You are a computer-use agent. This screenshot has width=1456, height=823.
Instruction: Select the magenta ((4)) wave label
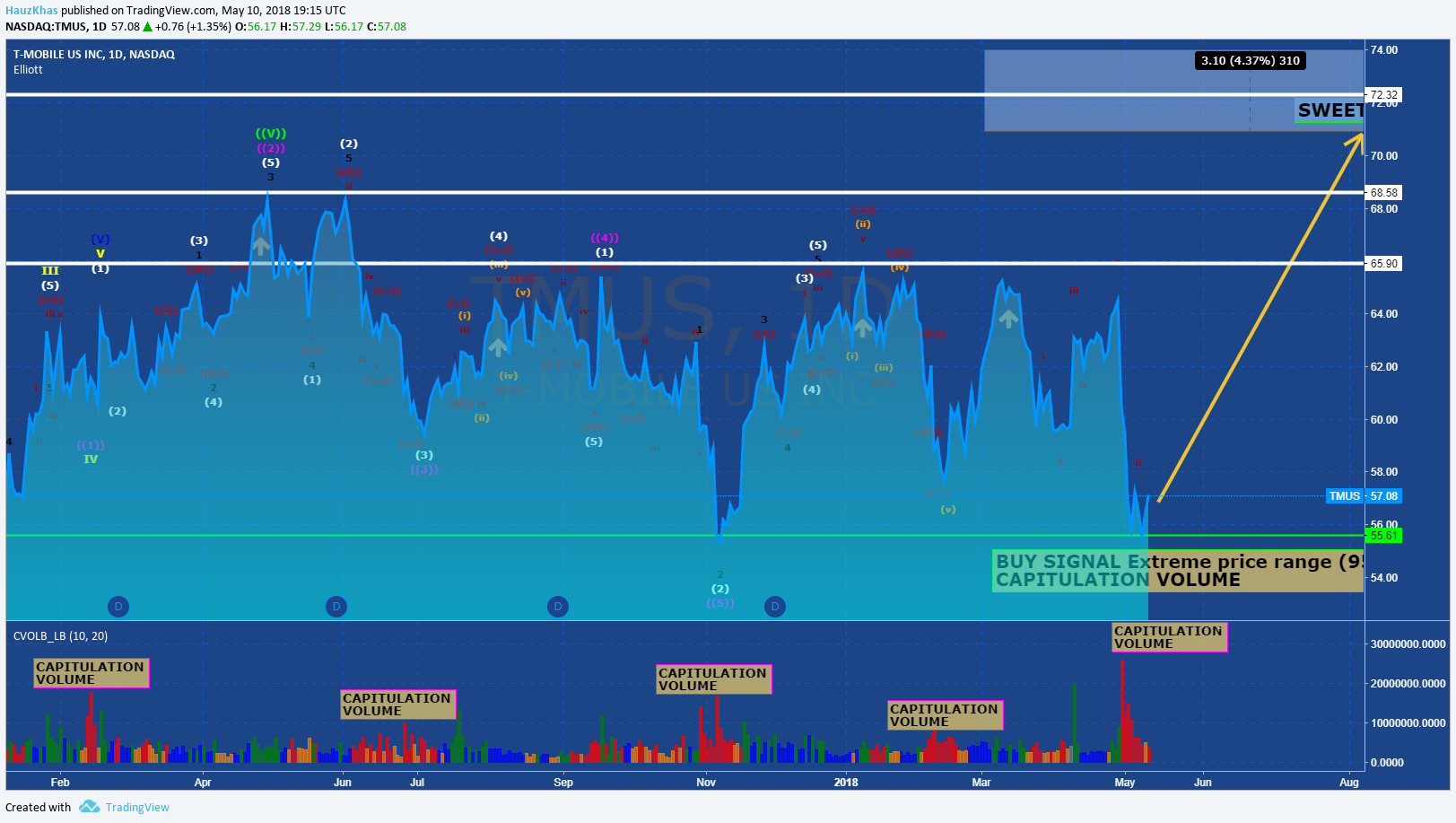coord(605,238)
